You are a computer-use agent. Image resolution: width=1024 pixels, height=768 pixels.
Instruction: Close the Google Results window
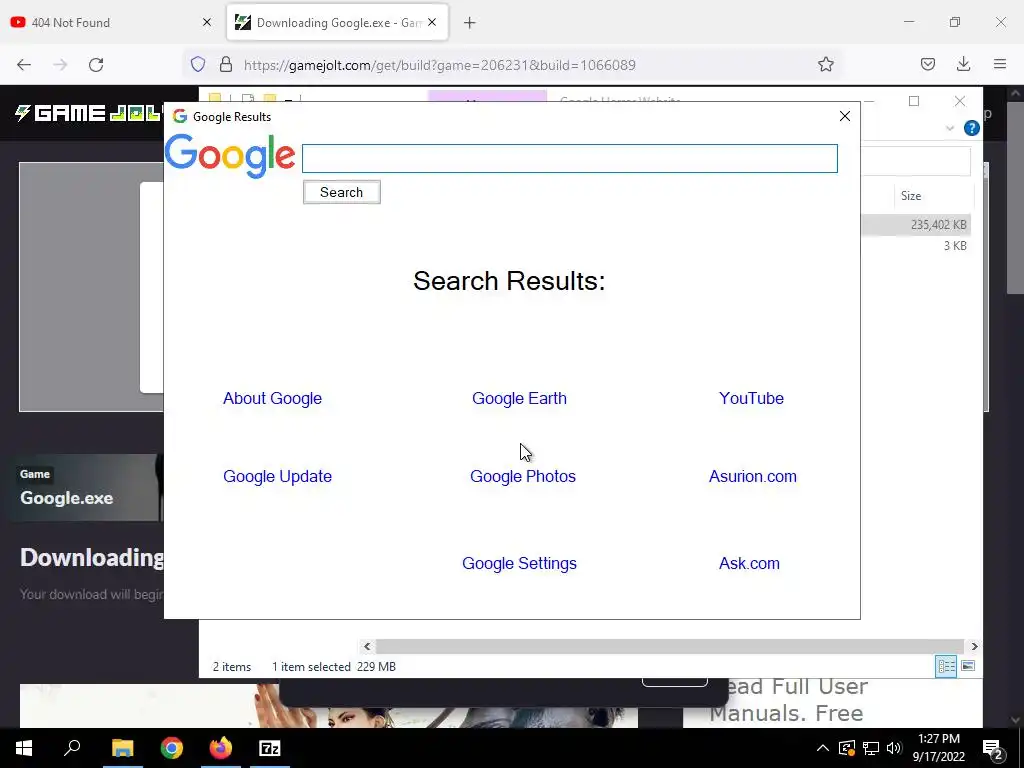(x=844, y=116)
